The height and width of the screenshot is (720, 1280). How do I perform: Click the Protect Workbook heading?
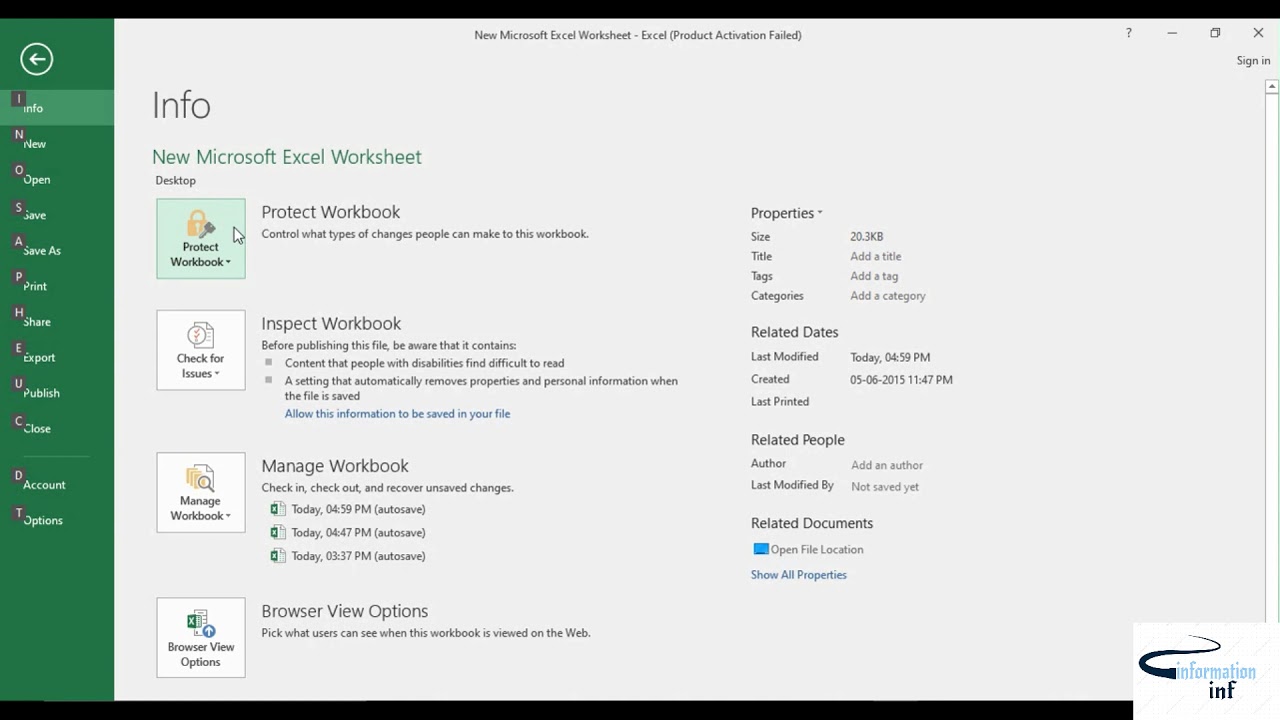point(331,212)
